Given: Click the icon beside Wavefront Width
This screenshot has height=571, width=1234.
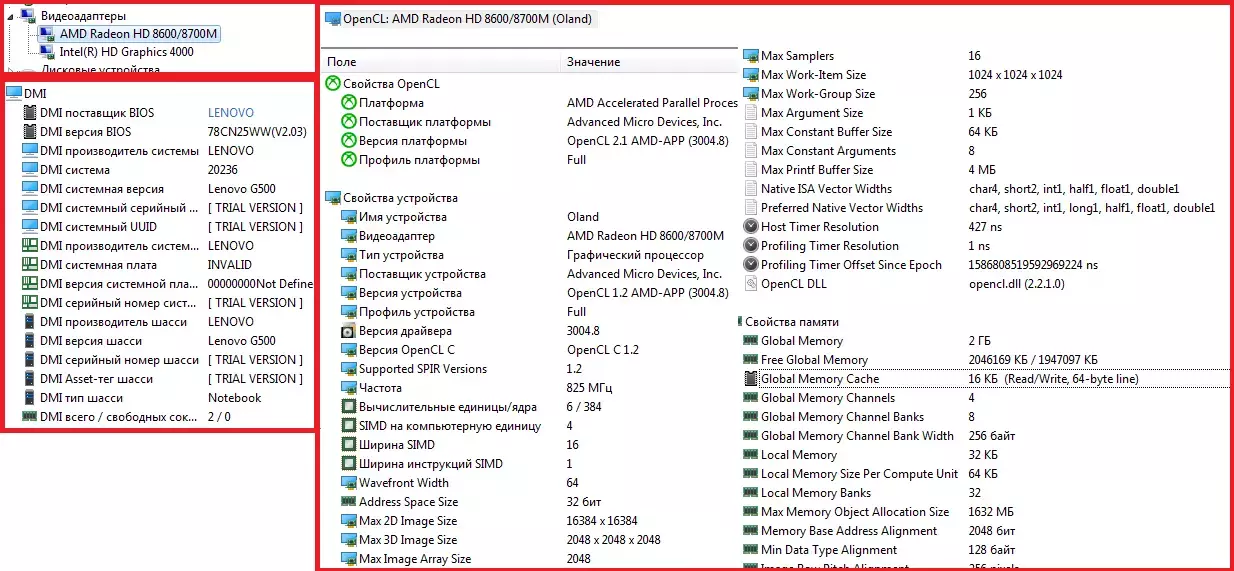Looking at the screenshot, I should point(349,483).
